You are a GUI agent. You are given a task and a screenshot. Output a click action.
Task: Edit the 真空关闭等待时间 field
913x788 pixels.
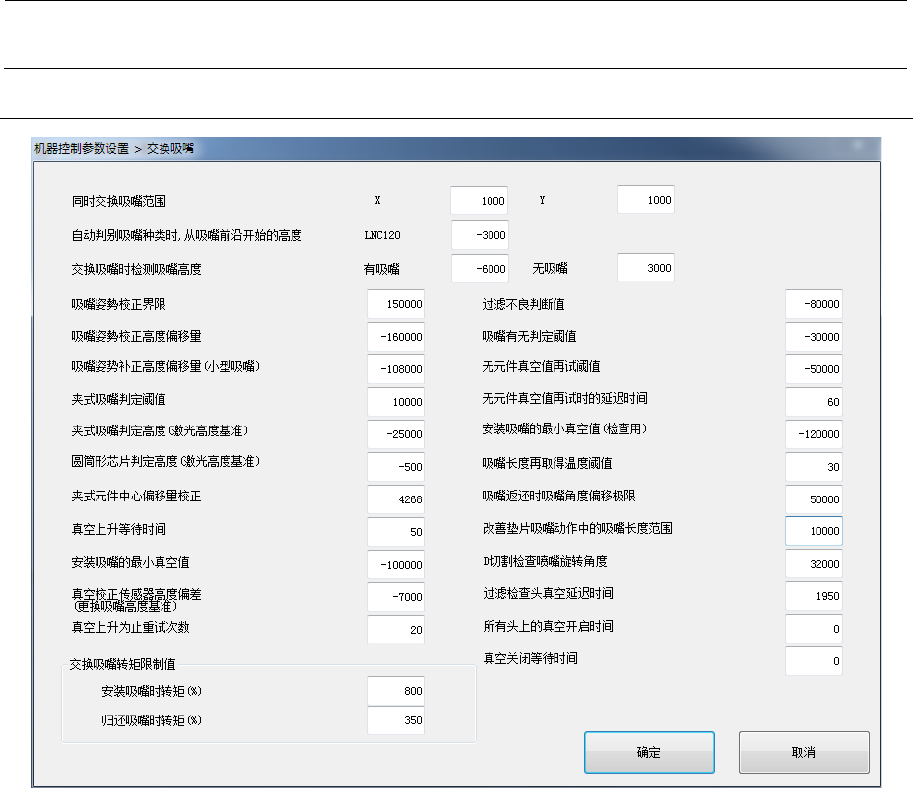[x=813, y=661]
